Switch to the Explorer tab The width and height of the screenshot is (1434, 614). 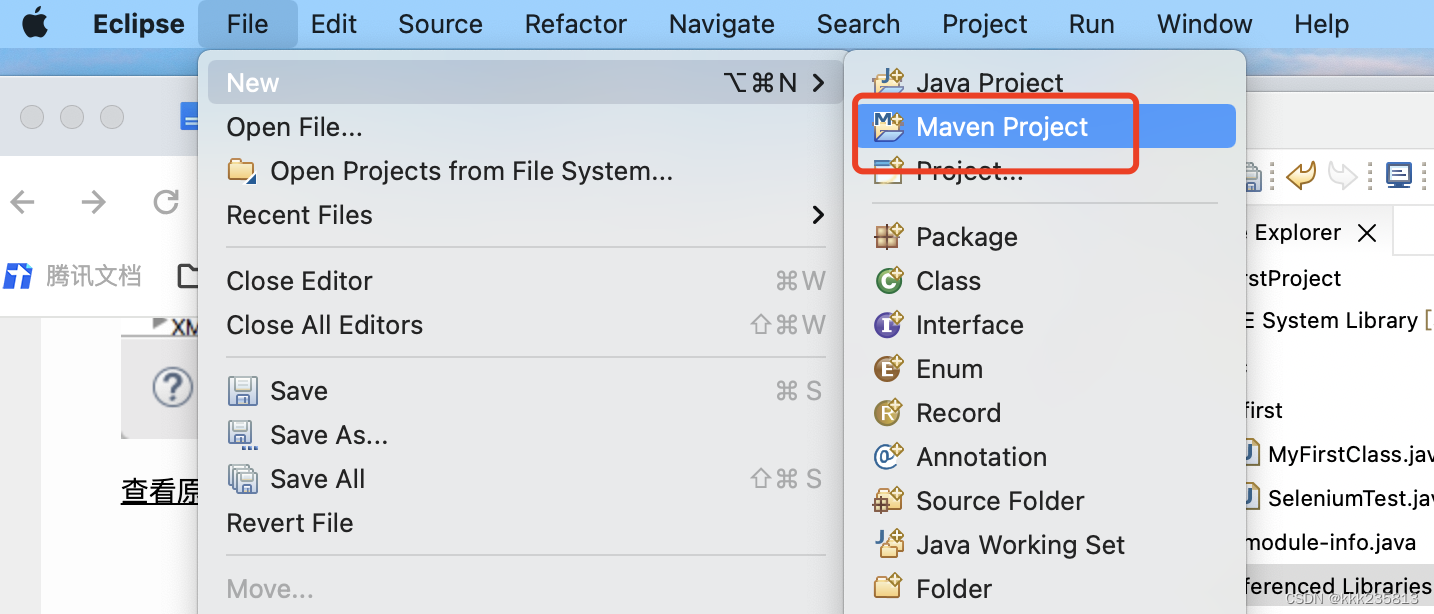point(1296,232)
